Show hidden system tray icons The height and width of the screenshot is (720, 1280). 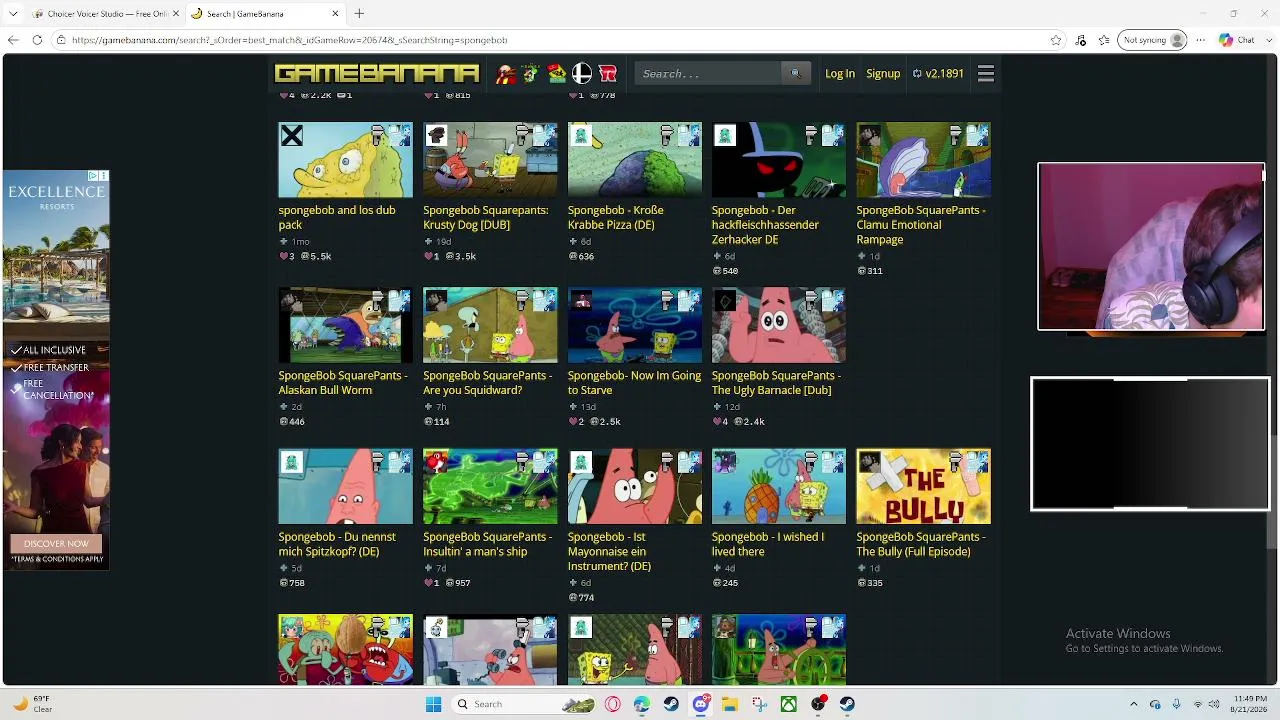1133,704
